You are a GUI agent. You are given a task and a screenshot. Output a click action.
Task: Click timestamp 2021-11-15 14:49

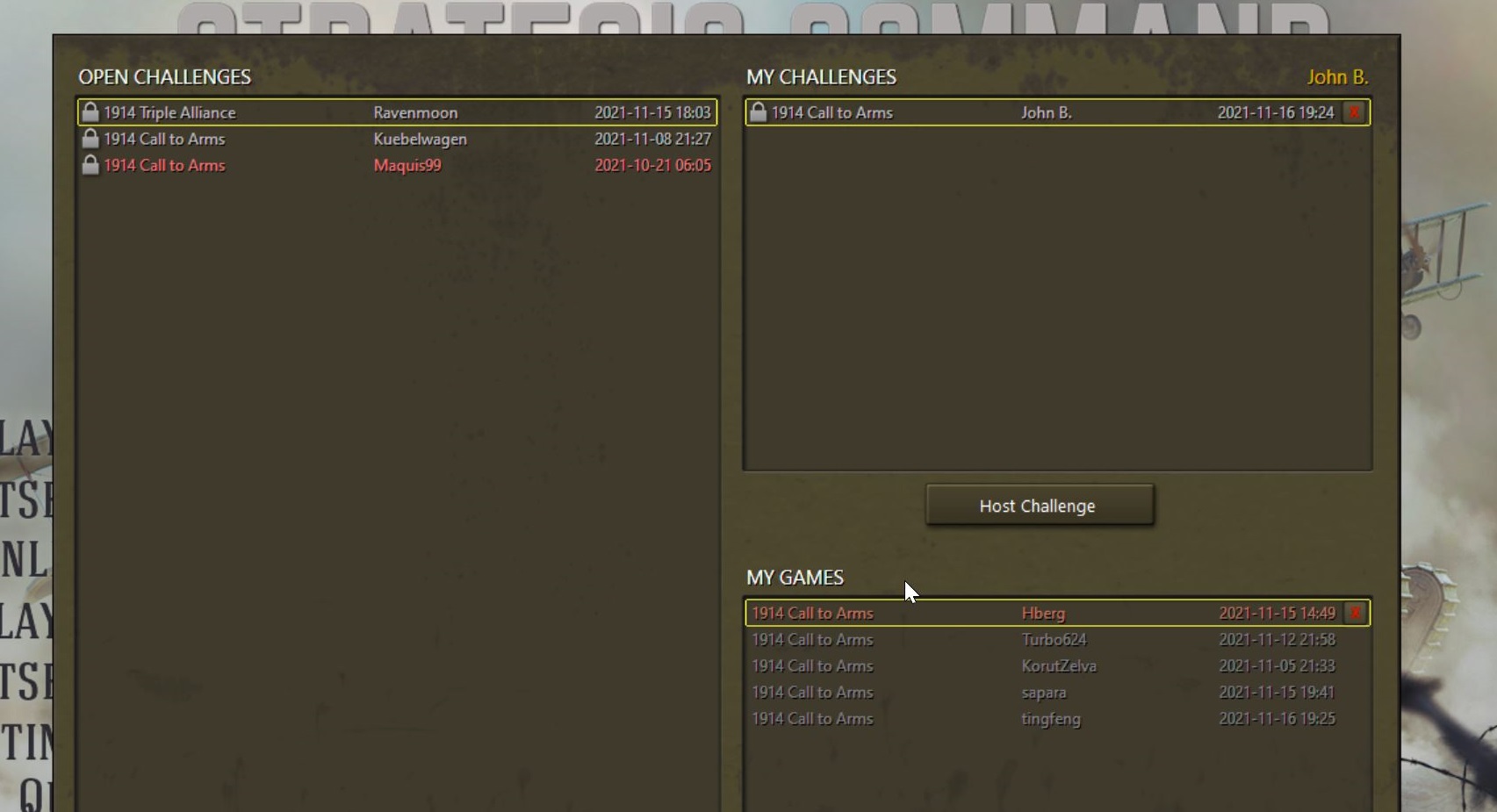(1277, 613)
